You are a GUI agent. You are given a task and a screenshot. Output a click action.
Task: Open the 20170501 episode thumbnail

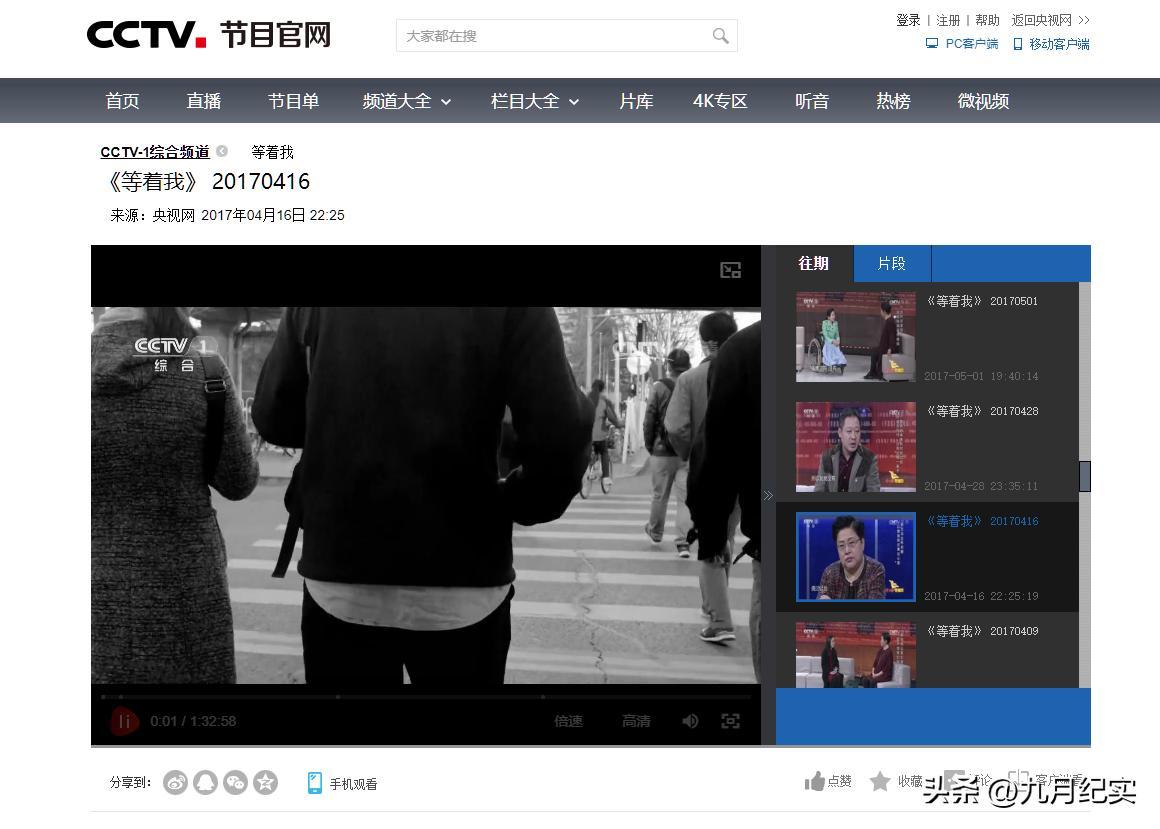tap(855, 337)
